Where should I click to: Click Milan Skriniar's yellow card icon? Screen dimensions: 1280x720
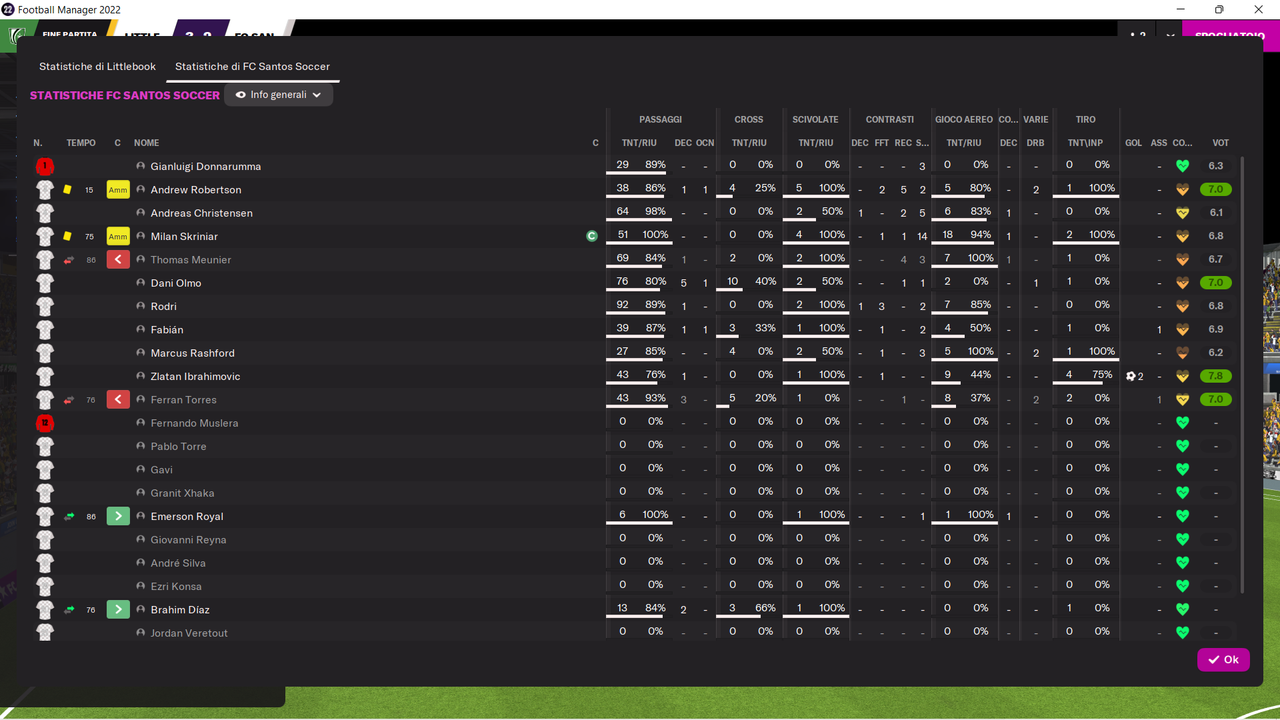(x=67, y=237)
